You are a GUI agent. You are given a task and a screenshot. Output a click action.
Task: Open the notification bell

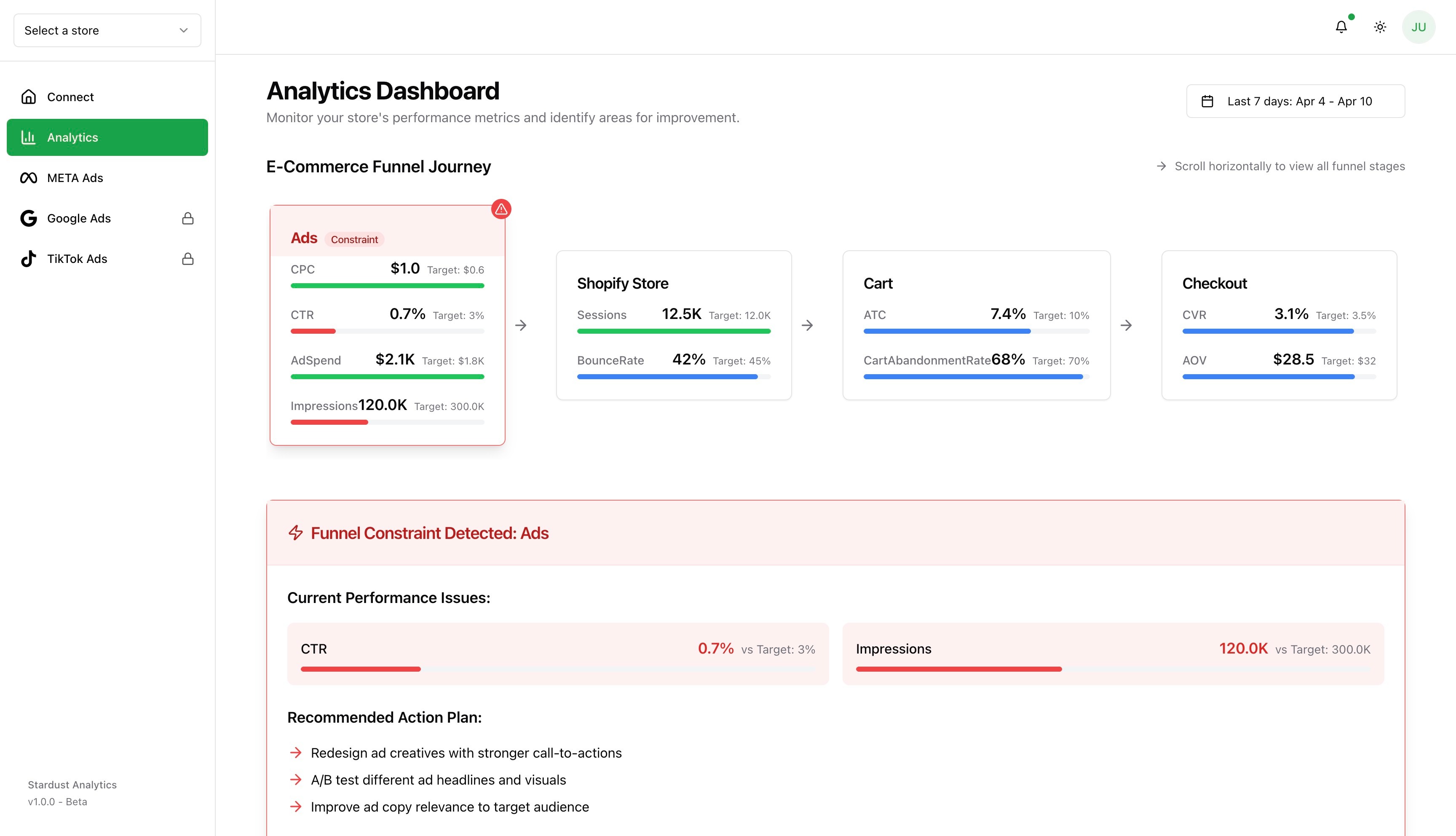tap(1341, 27)
